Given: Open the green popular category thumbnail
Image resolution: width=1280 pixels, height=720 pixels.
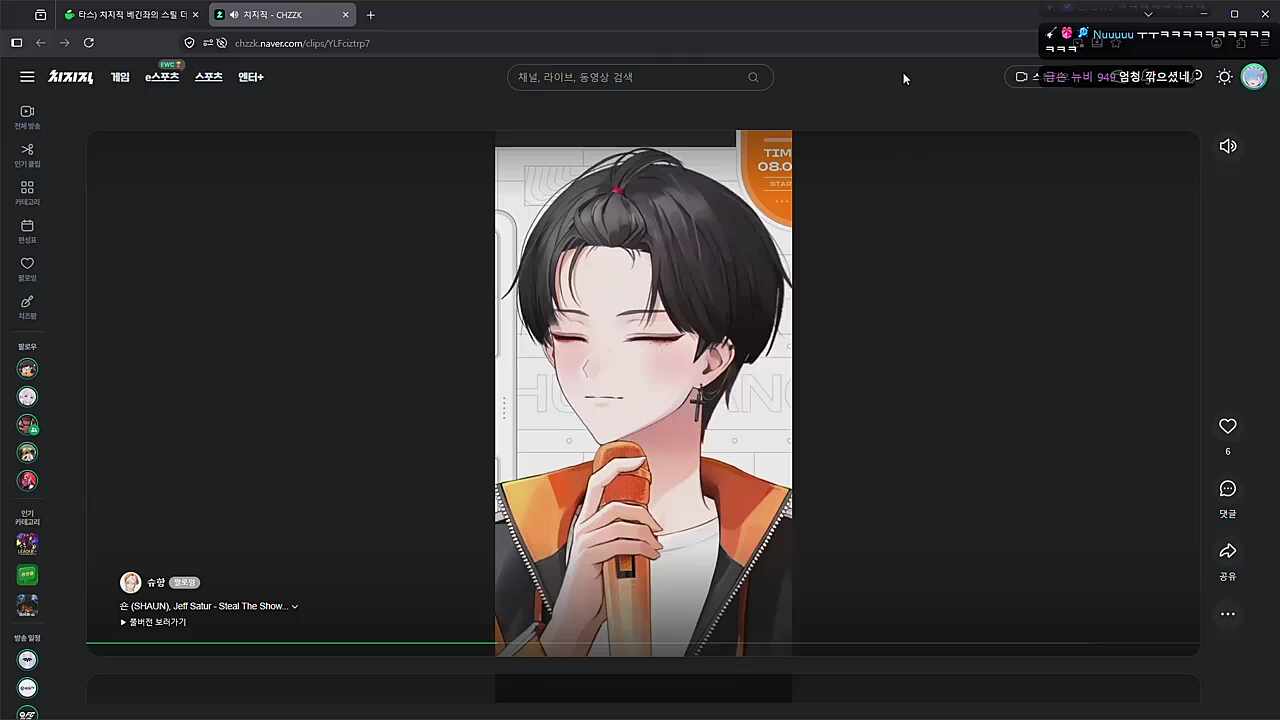Looking at the screenshot, I should (27, 575).
